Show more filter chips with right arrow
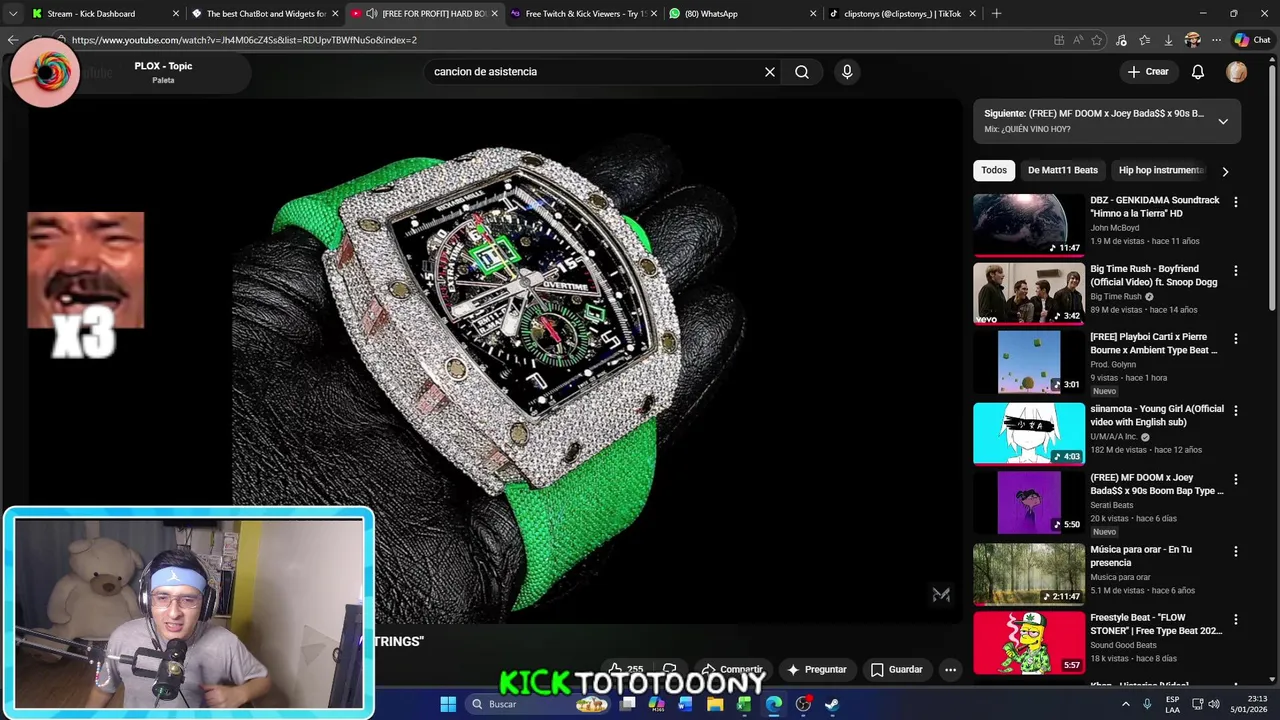 [x=1225, y=171]
